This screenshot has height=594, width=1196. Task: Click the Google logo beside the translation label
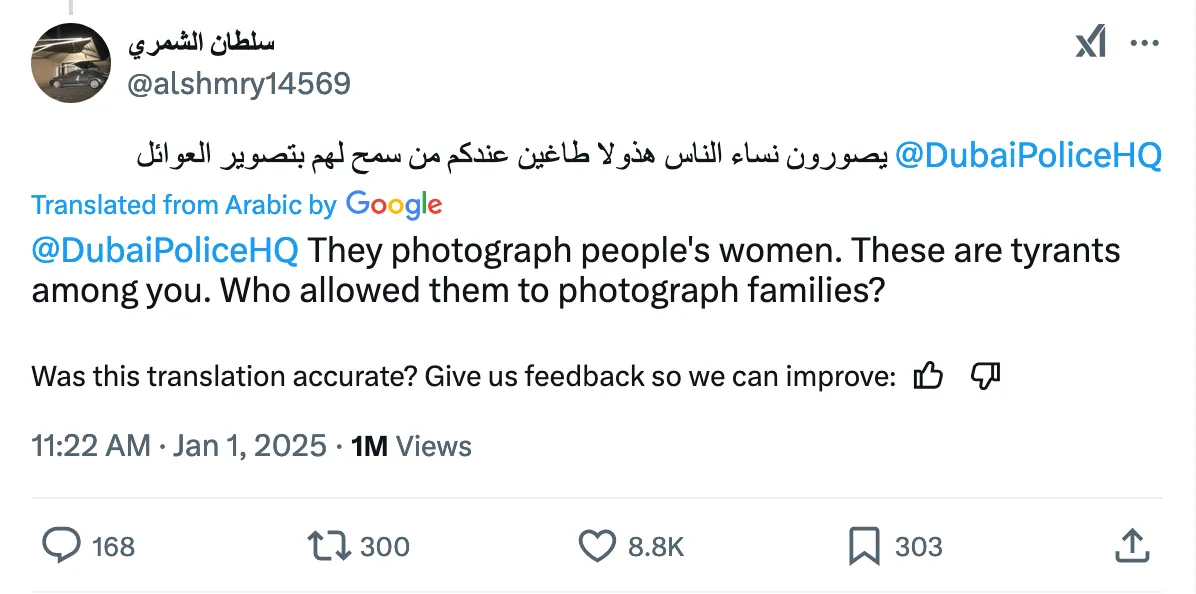394,205
